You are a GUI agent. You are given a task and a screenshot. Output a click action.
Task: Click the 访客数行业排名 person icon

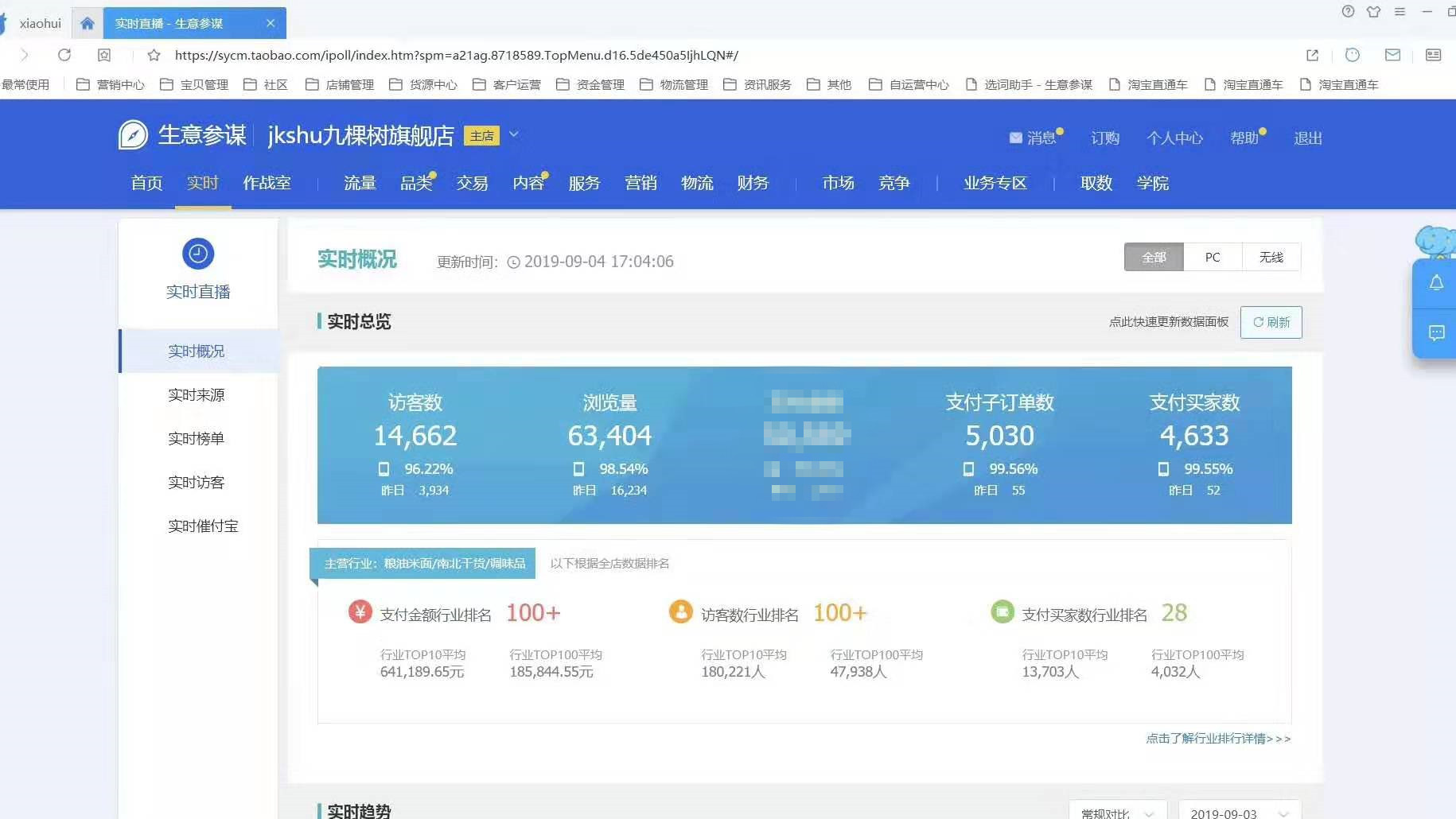[681, 611]
